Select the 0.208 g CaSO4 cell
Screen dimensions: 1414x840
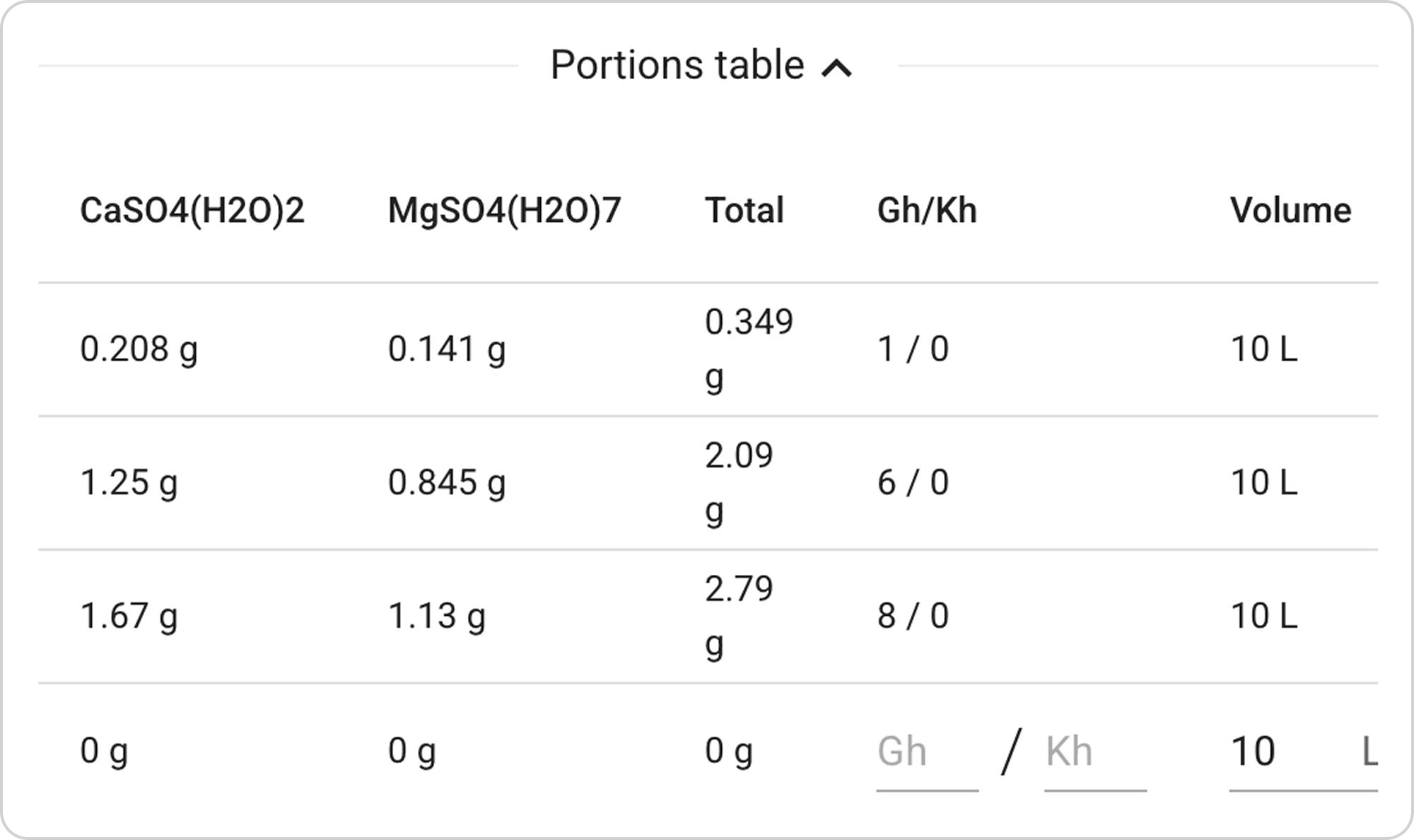139,349
